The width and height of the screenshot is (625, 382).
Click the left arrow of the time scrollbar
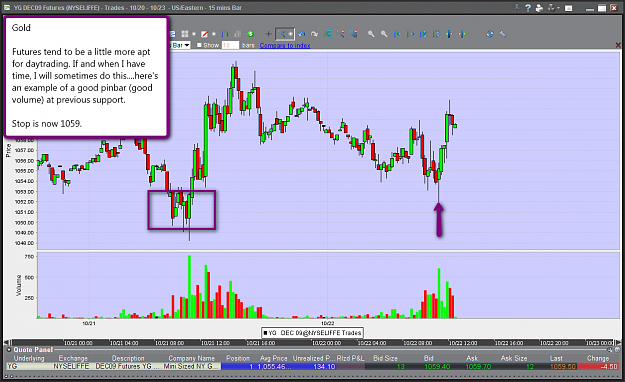[5, 343]
